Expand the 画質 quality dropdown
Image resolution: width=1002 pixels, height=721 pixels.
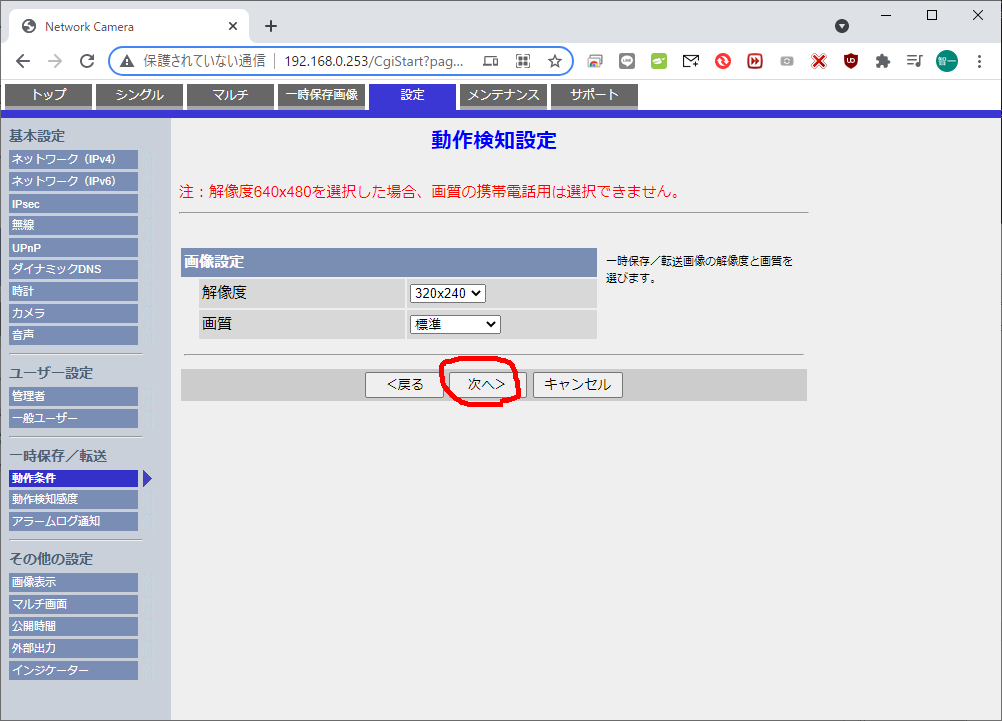(455, 324)
